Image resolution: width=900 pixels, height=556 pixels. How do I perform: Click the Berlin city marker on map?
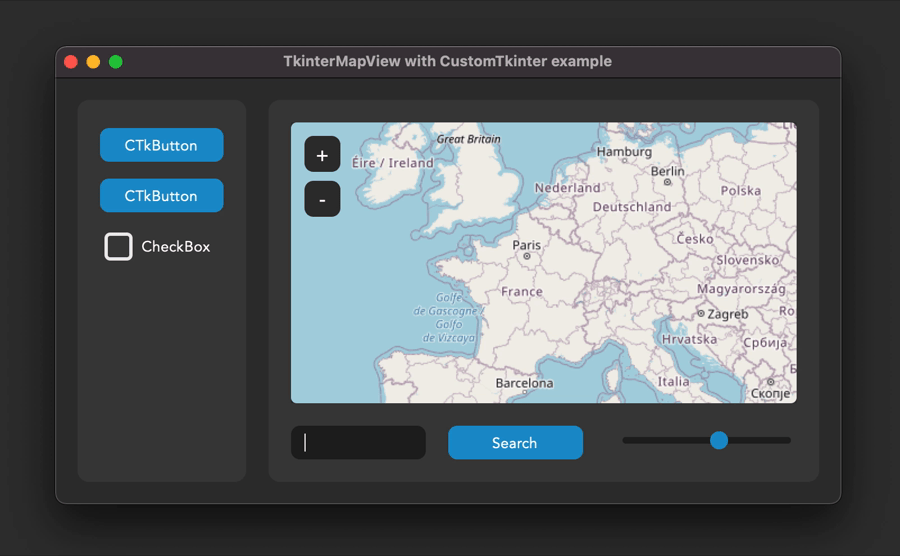click(x=667, y=182)
